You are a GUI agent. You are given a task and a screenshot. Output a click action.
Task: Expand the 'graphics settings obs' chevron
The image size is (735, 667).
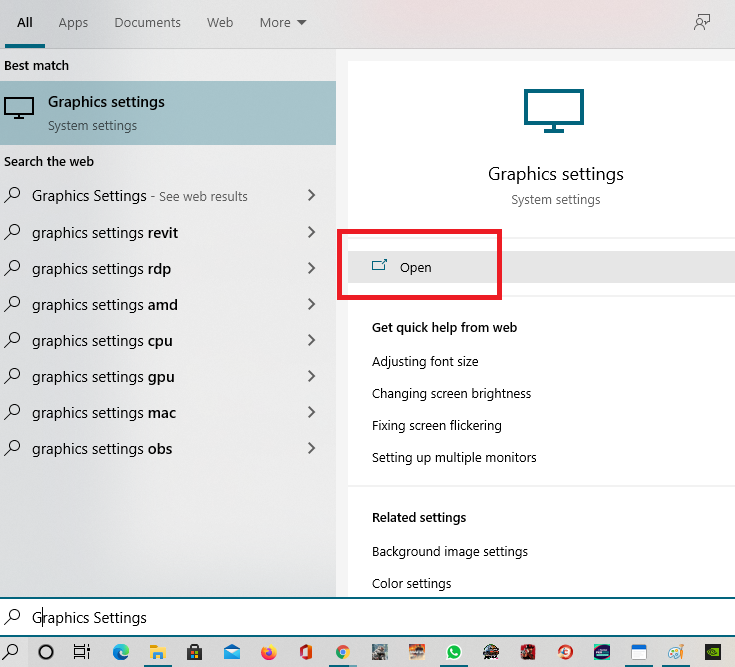pos(311,448)
